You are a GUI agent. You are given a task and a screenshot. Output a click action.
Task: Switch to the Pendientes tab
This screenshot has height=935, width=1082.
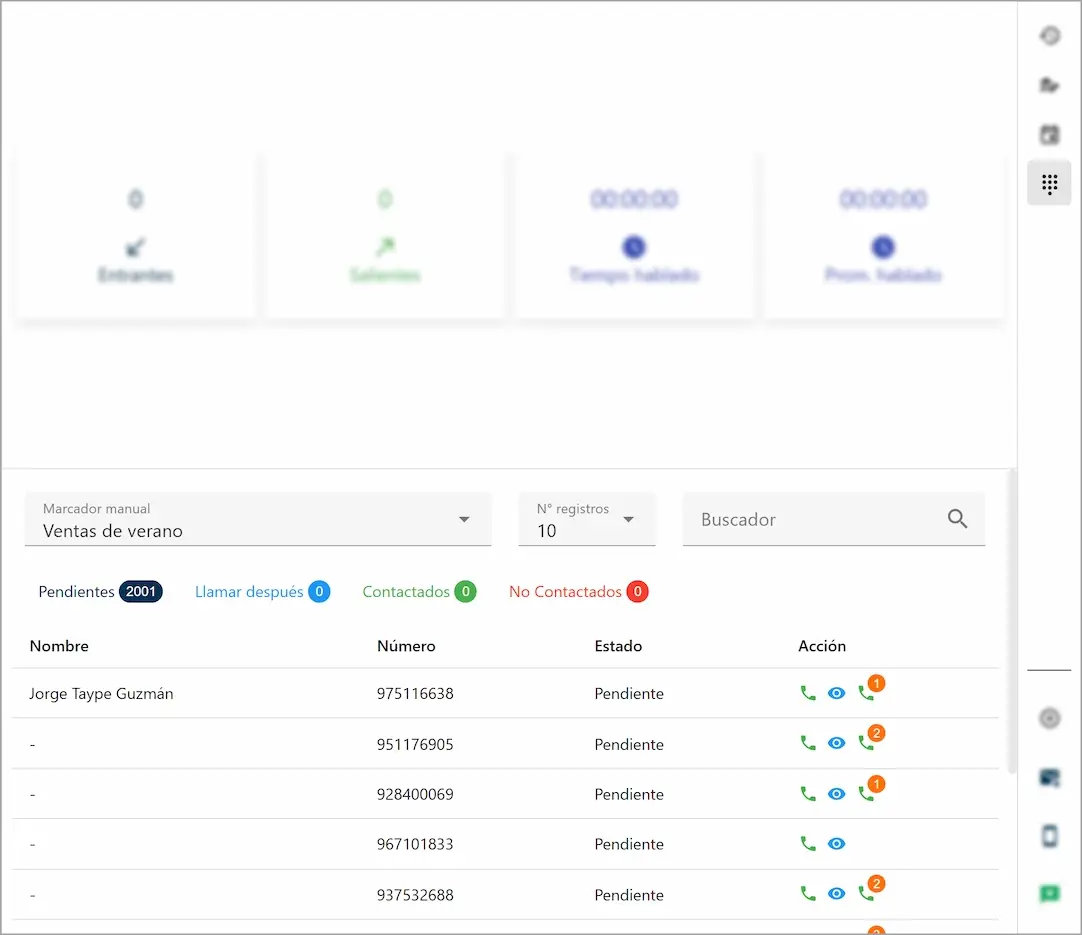click(99, 592)
